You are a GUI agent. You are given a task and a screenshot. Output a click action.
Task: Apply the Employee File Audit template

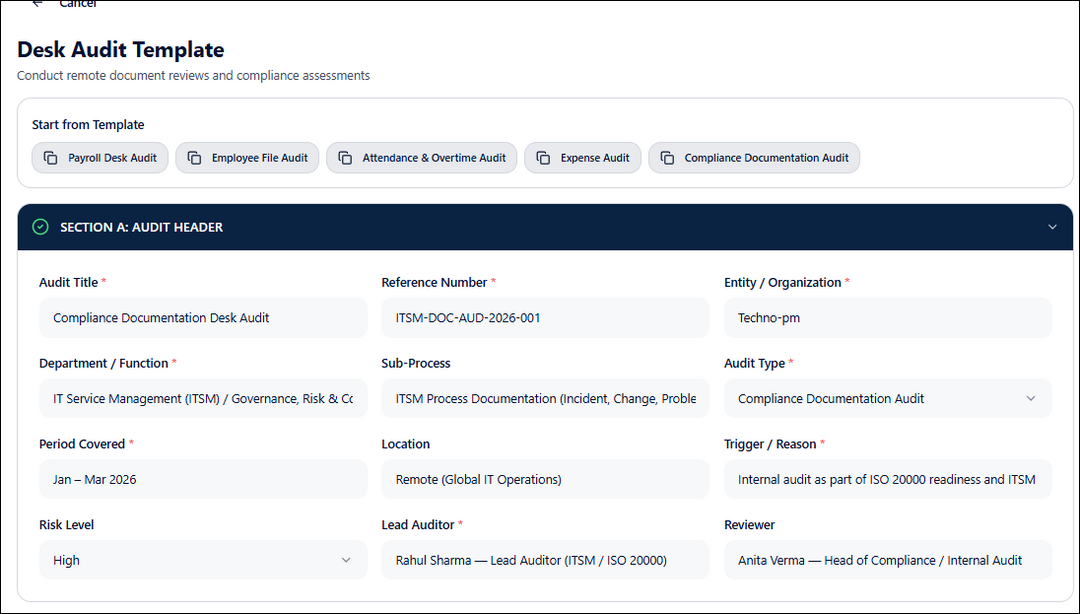247,158
